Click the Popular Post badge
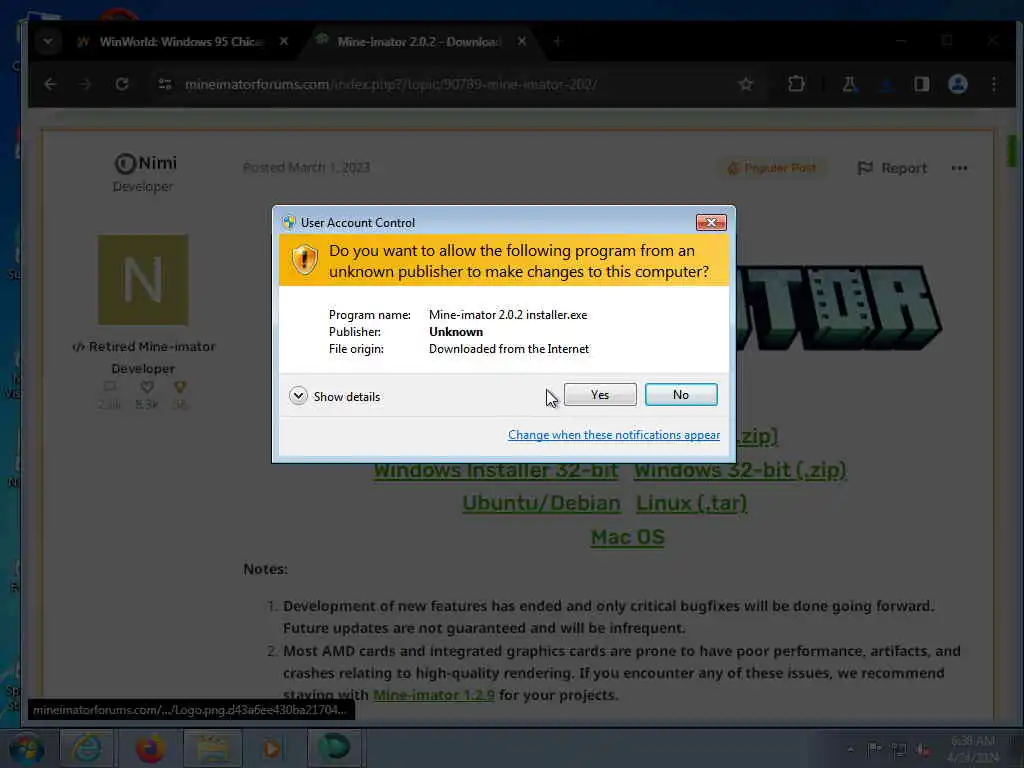Viewport: 1024px width, 768px height. pos(771,168)
